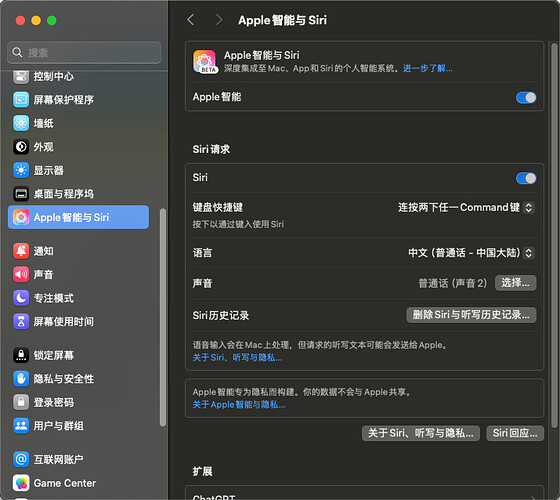Click the Displays (显示器) icon

point(21,170)
